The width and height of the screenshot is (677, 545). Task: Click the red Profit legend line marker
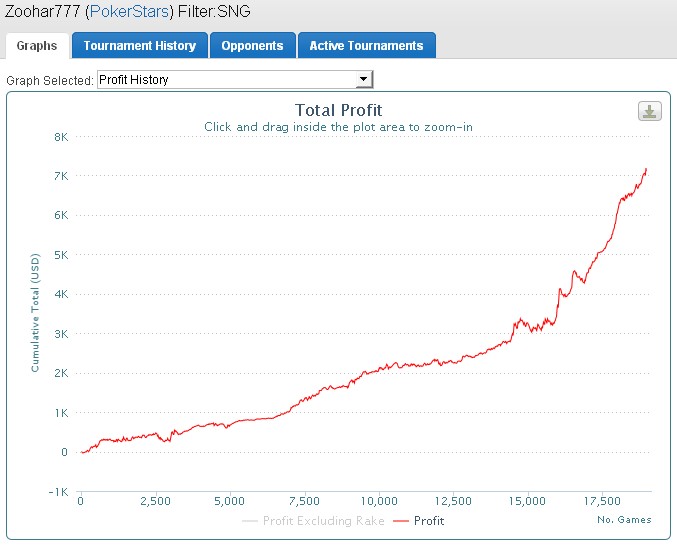(x=401, y=521)
